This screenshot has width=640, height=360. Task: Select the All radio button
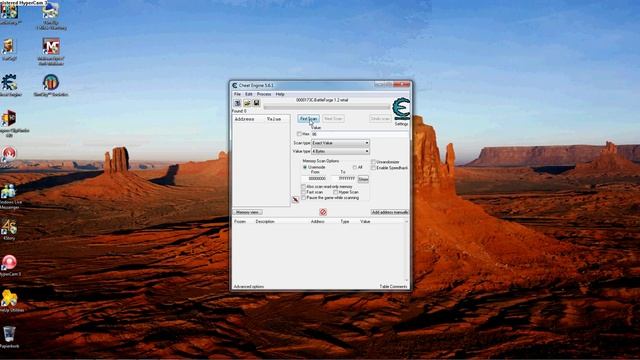[355, 167]
